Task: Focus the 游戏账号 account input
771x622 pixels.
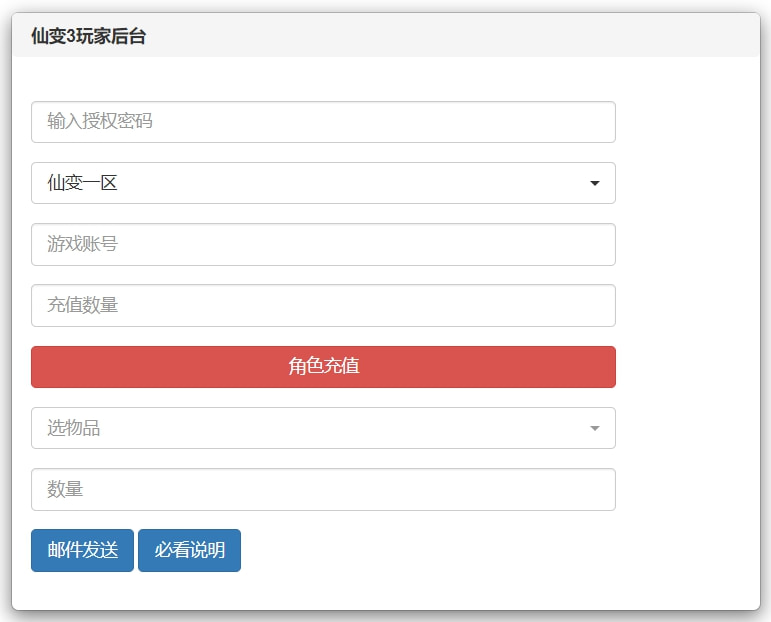Action: coord(323,244)
